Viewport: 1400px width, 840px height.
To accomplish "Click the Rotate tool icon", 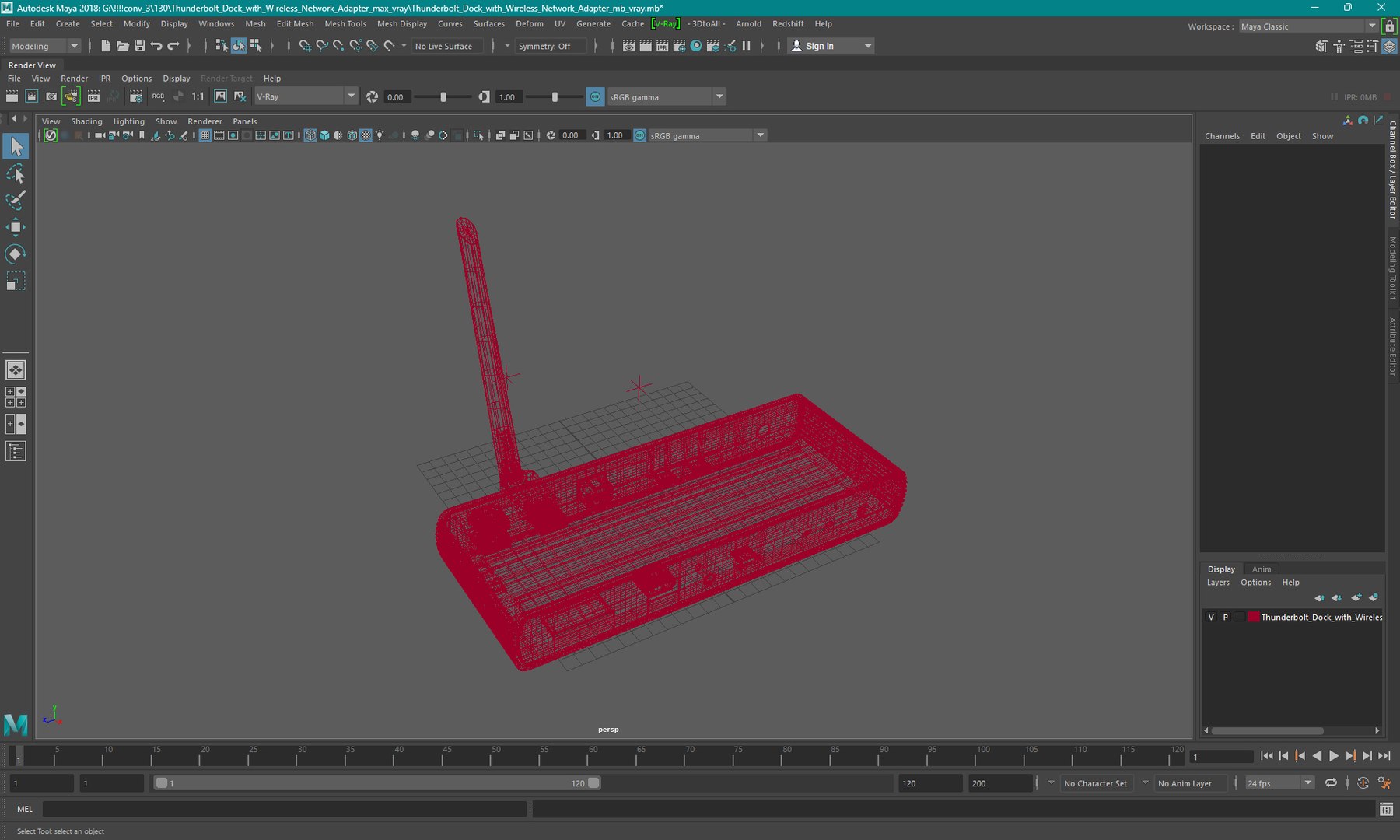I will click(15, 254).
